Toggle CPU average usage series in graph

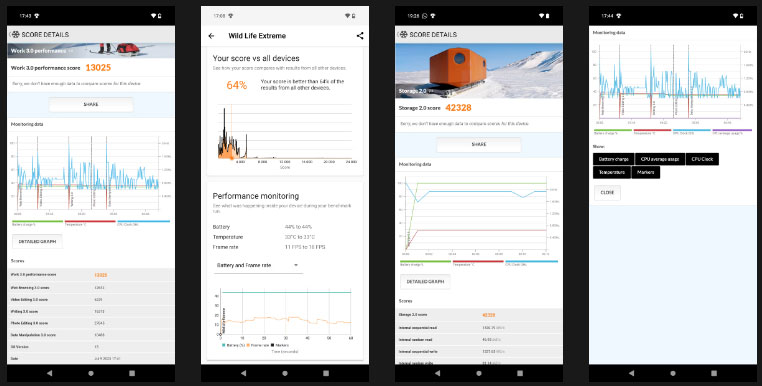pos(660,159)
